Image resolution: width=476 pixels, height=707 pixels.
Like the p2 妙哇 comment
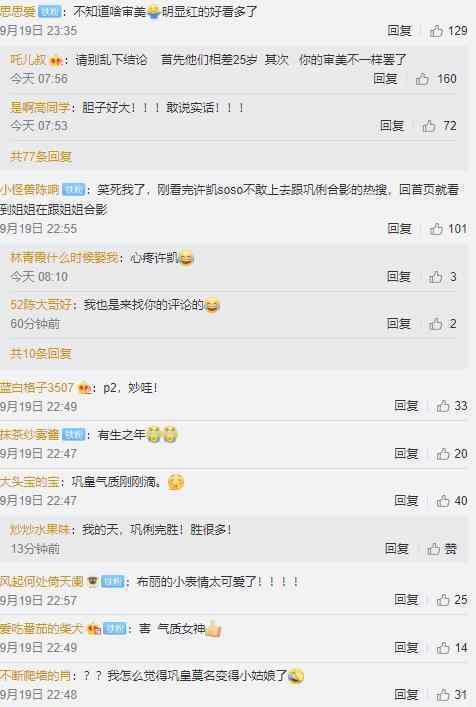point(443,406)
